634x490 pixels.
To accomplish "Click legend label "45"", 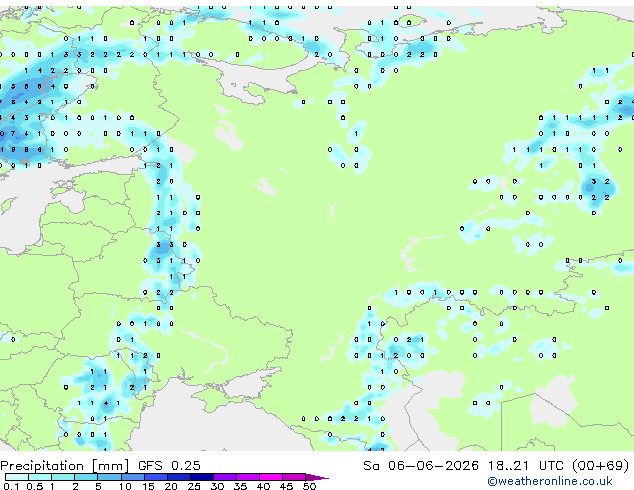I will [287, 486].
